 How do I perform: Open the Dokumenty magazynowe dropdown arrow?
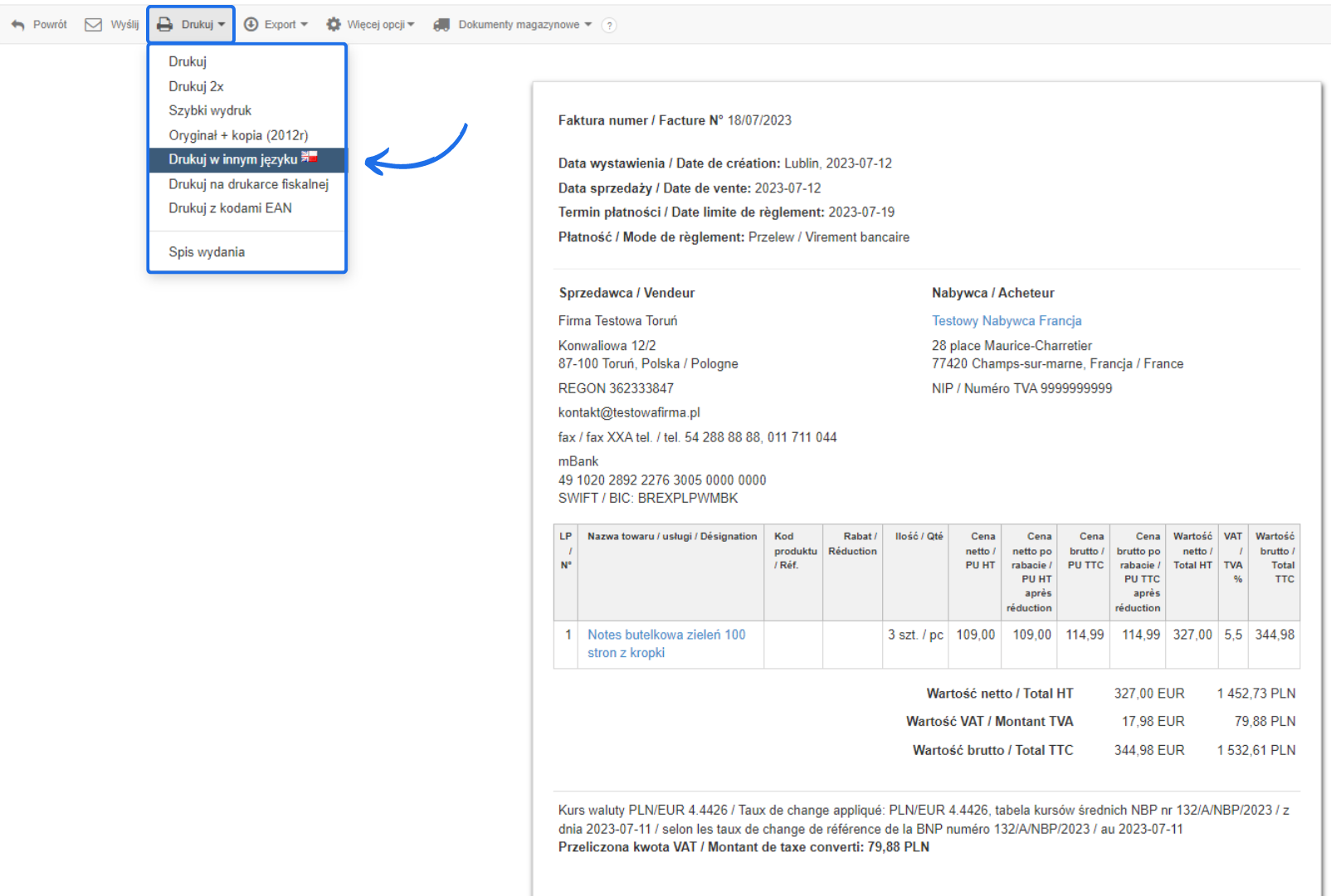tap(588, 25)
